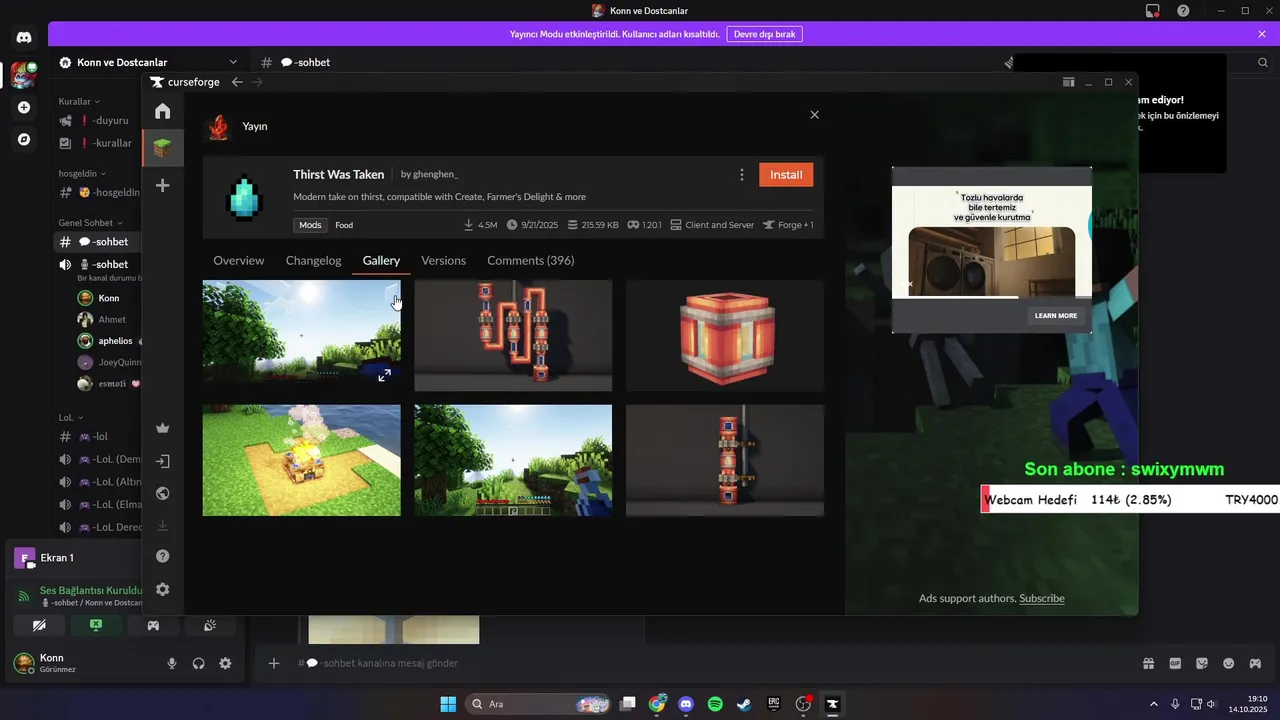Open Discord Discover servers compass icon
Image resolution: width=1280 pixels, height=720 pixels.
pyautogui.click(x=24, y=139)
